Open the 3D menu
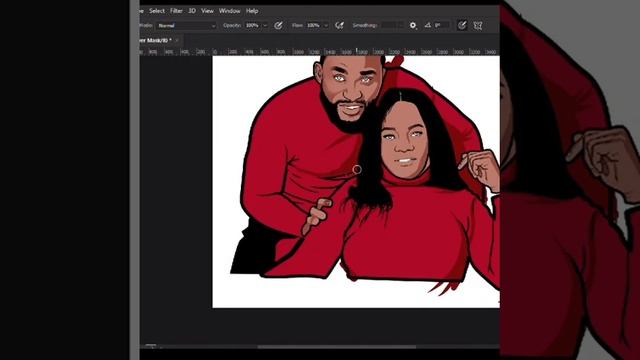Image resolution: width=640 pixels, height=360 pixels. [x=192, y=11]
